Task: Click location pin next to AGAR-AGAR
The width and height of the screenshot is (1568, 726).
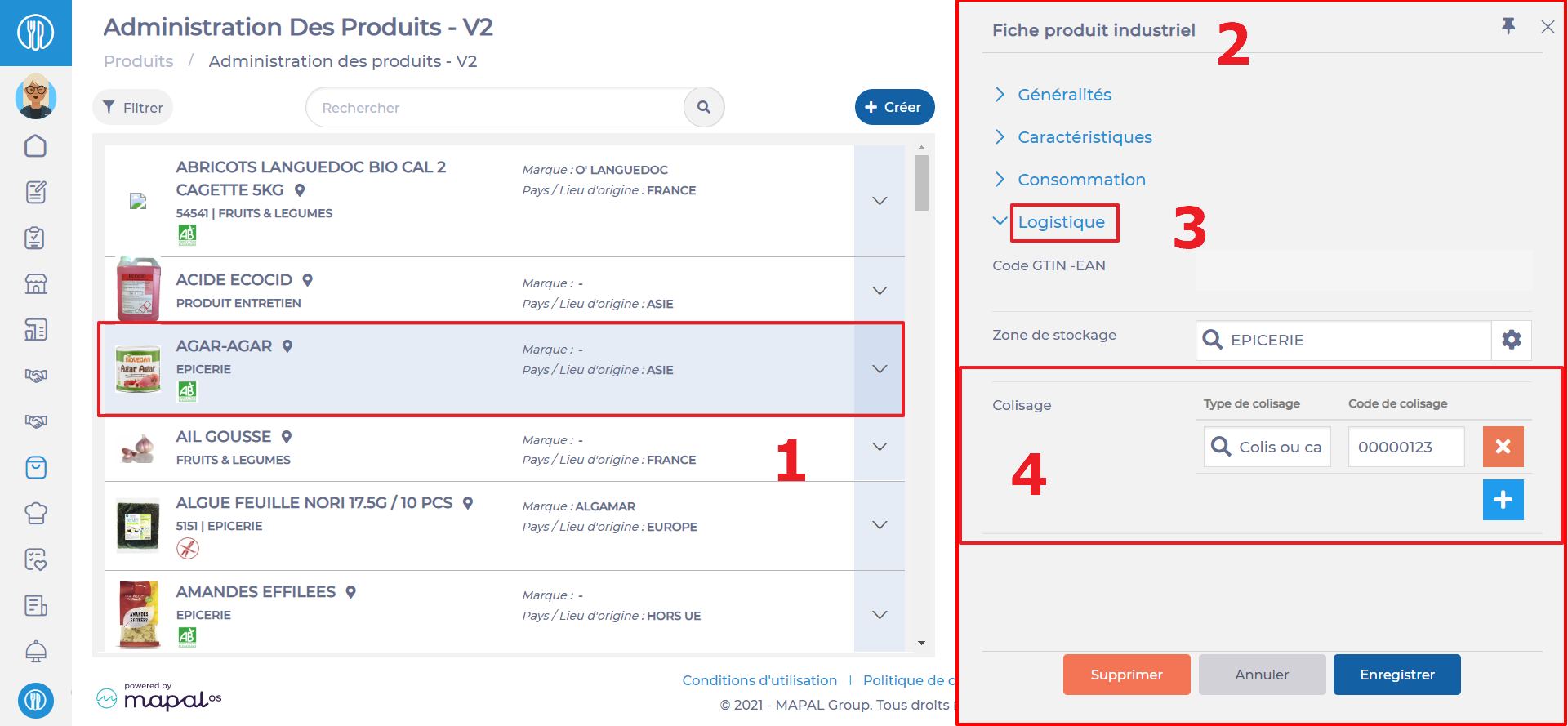Action: [x=287, y=346]
